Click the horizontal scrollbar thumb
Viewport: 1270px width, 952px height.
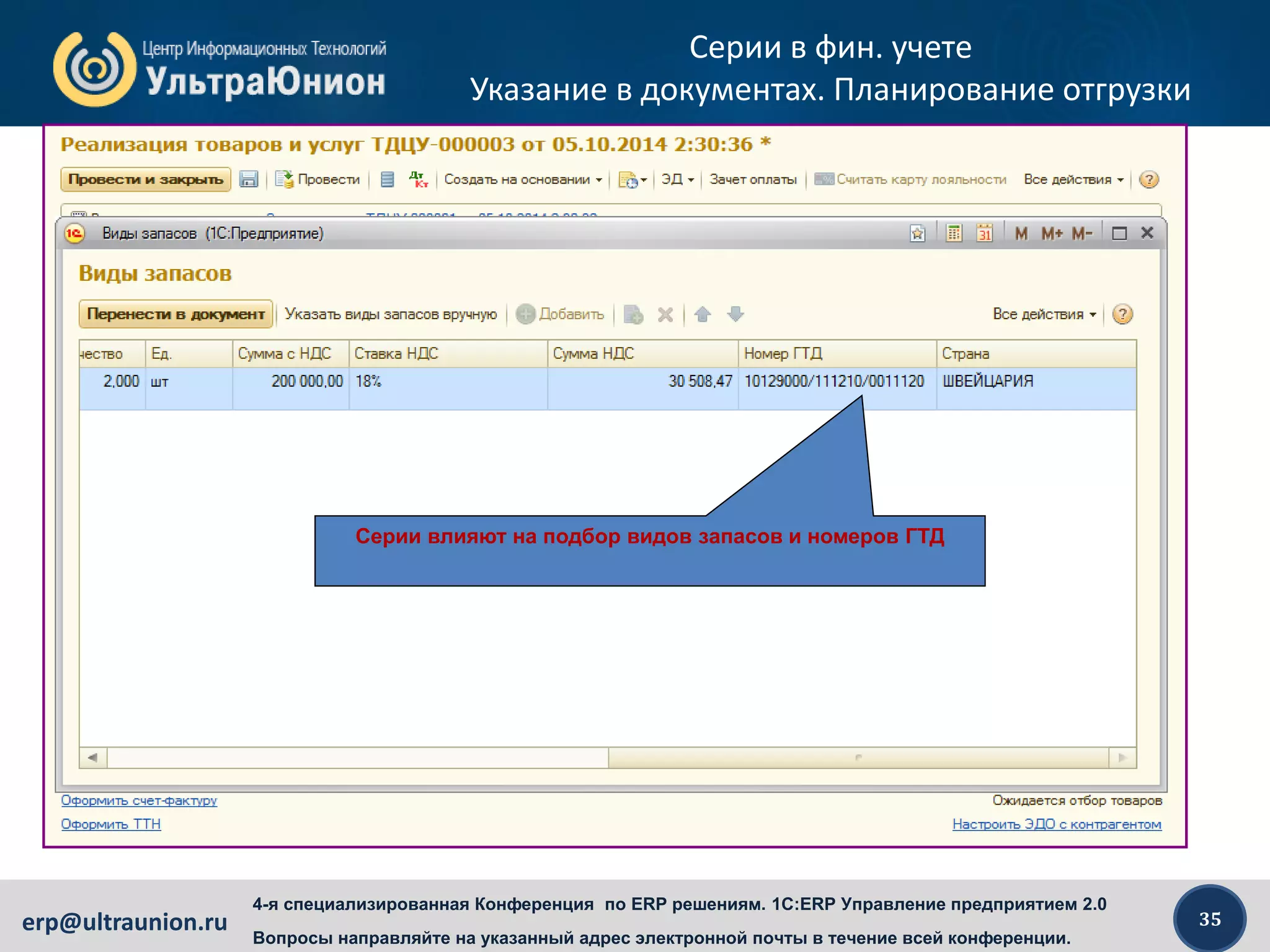858,757
